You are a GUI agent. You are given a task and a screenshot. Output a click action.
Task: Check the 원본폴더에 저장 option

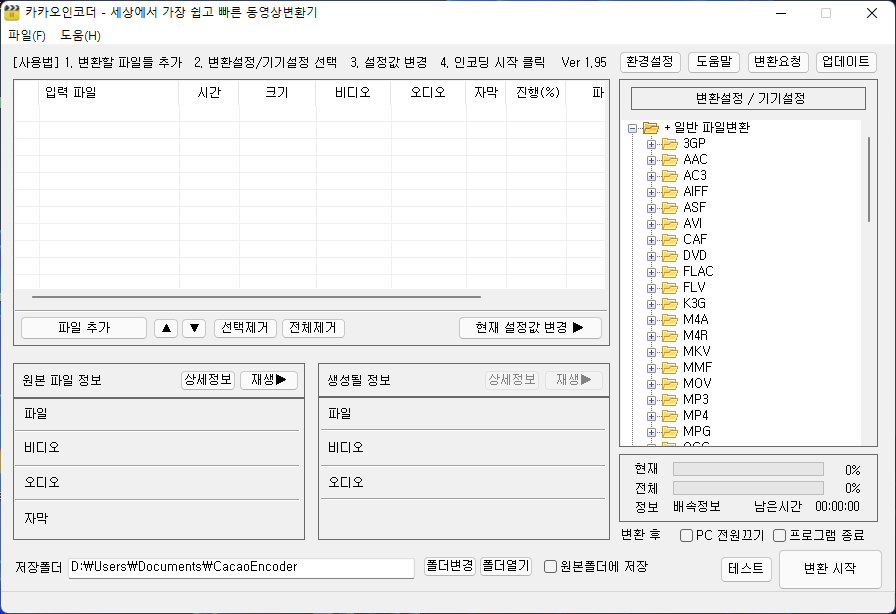(550, 567)
